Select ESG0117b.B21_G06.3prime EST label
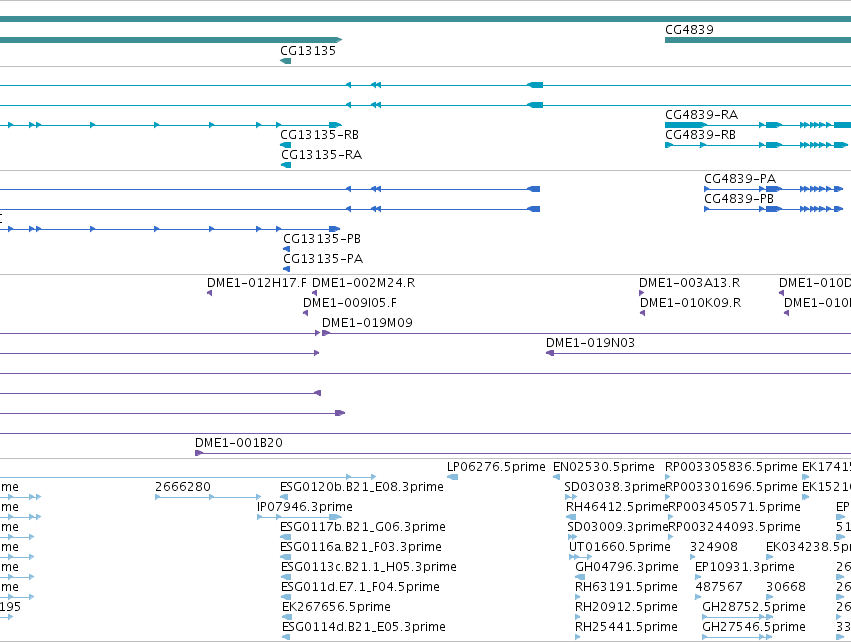Viewport: 851px width, 642px height. tap(363, 527)
